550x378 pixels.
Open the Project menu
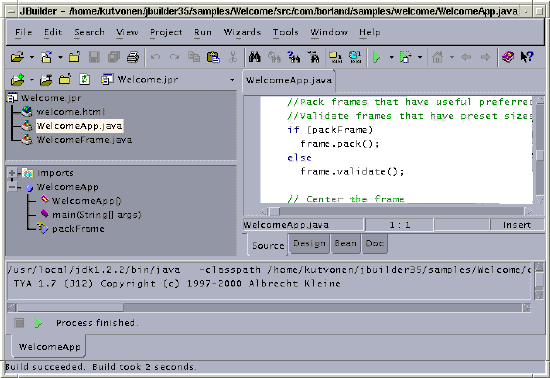[166, 32]
